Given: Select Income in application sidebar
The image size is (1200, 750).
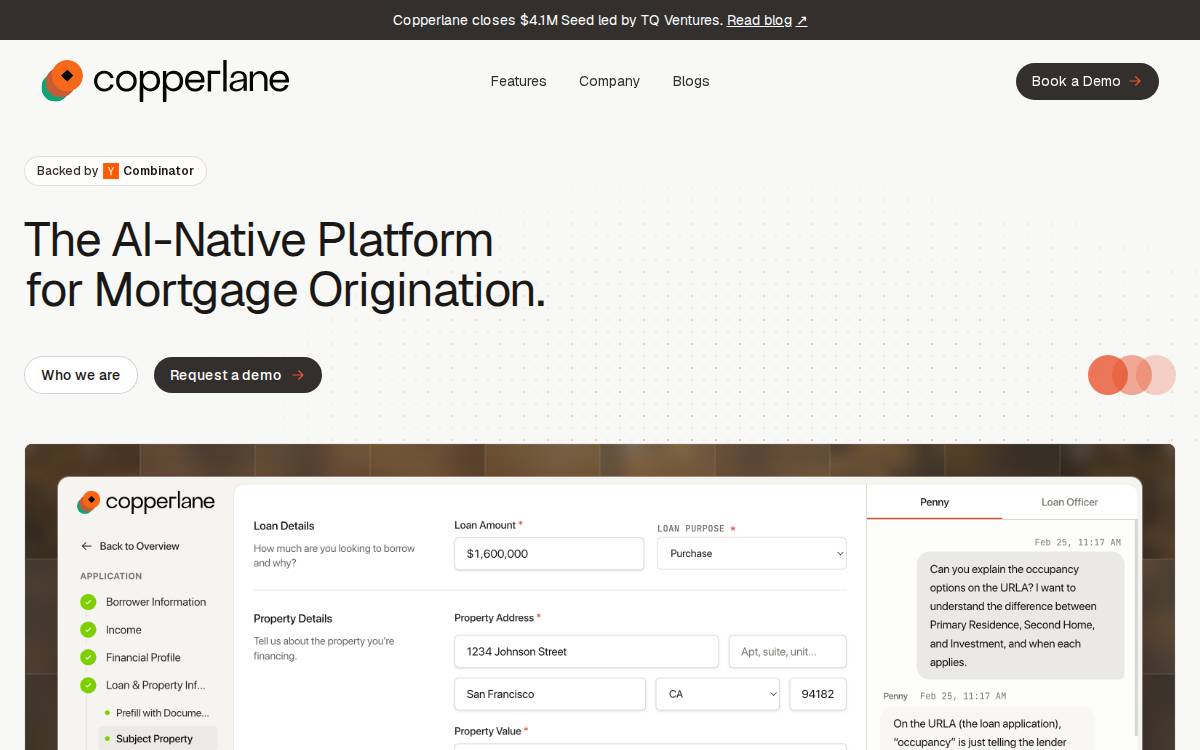Looking at the screenshot, I should click(x=124, y=630).
